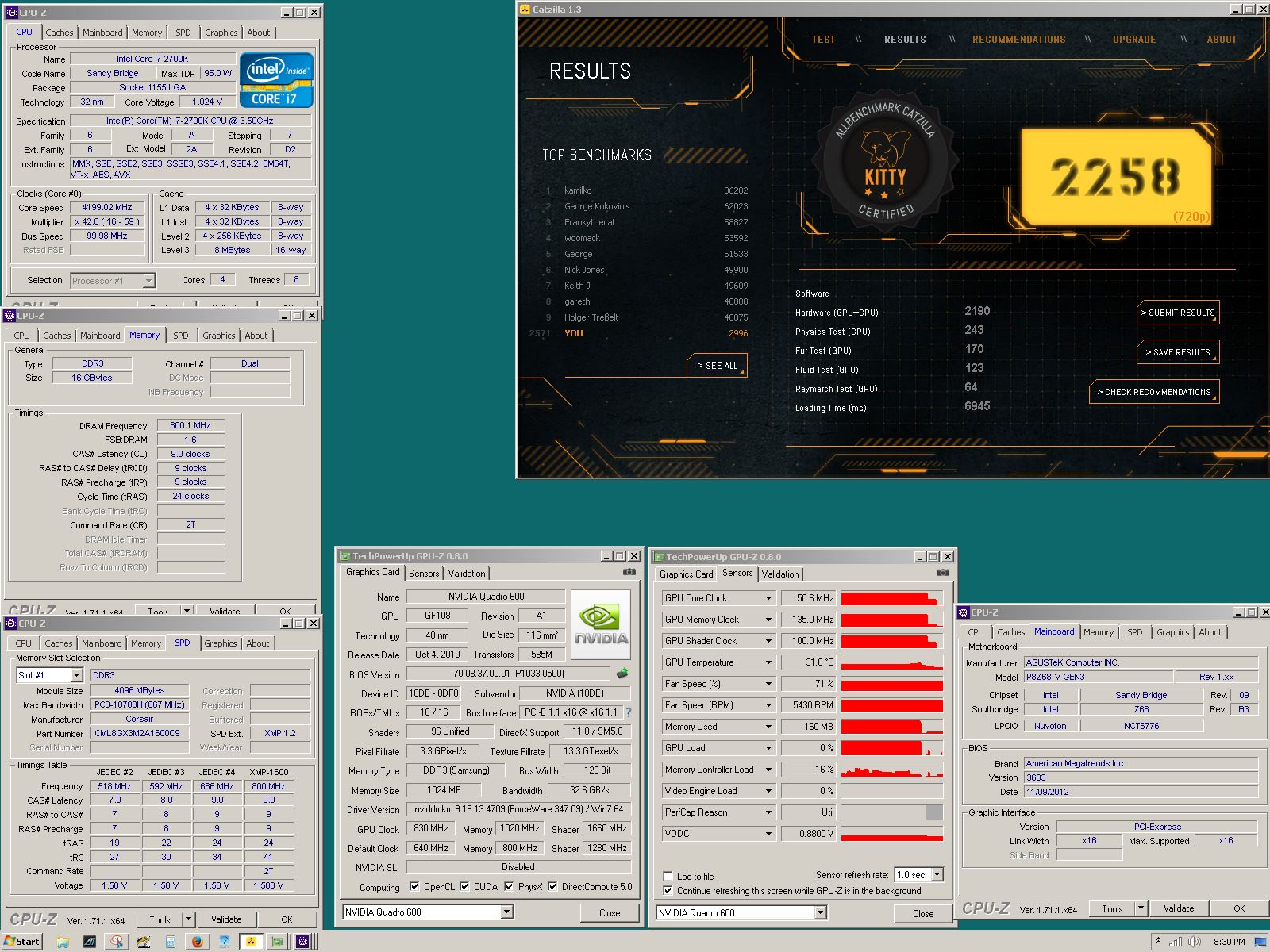Click the GPU Load sensor graph
The height and width of the screenshot is (952, 1270).
891,748
